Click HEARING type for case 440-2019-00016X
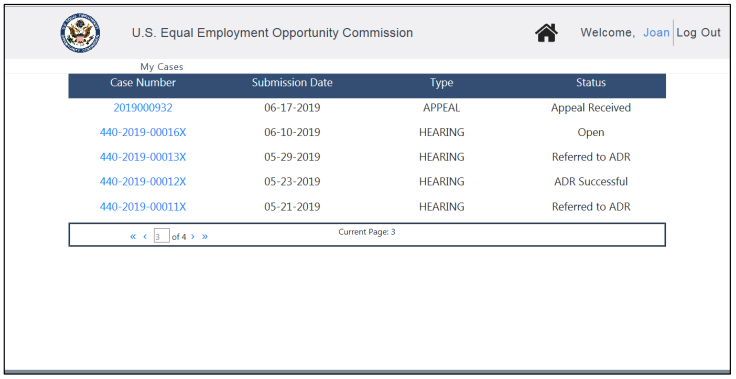This screenshot has width=736, height=379. 442,132
